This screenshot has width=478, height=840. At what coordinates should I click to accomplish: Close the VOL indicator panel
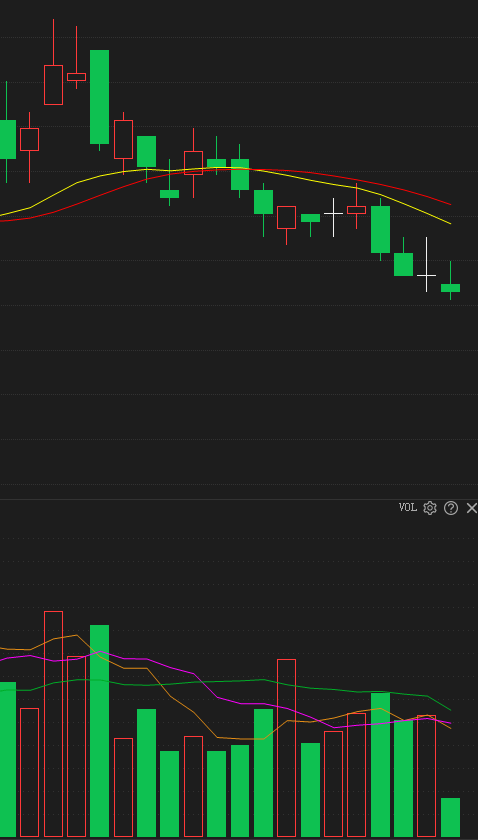pyautogui.click(x=472, y=508)
